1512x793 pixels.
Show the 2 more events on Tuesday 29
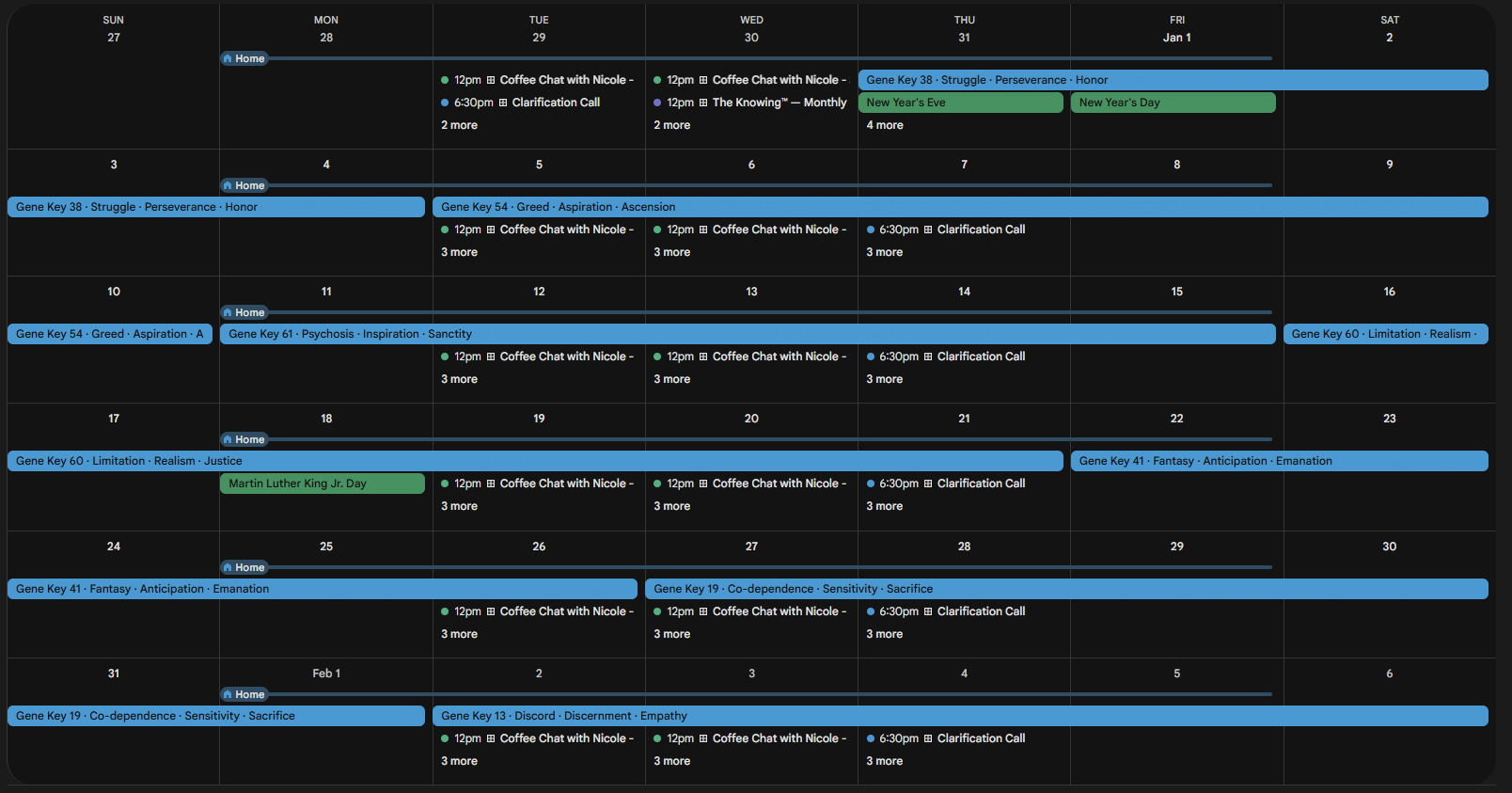(x=459, y=125)
